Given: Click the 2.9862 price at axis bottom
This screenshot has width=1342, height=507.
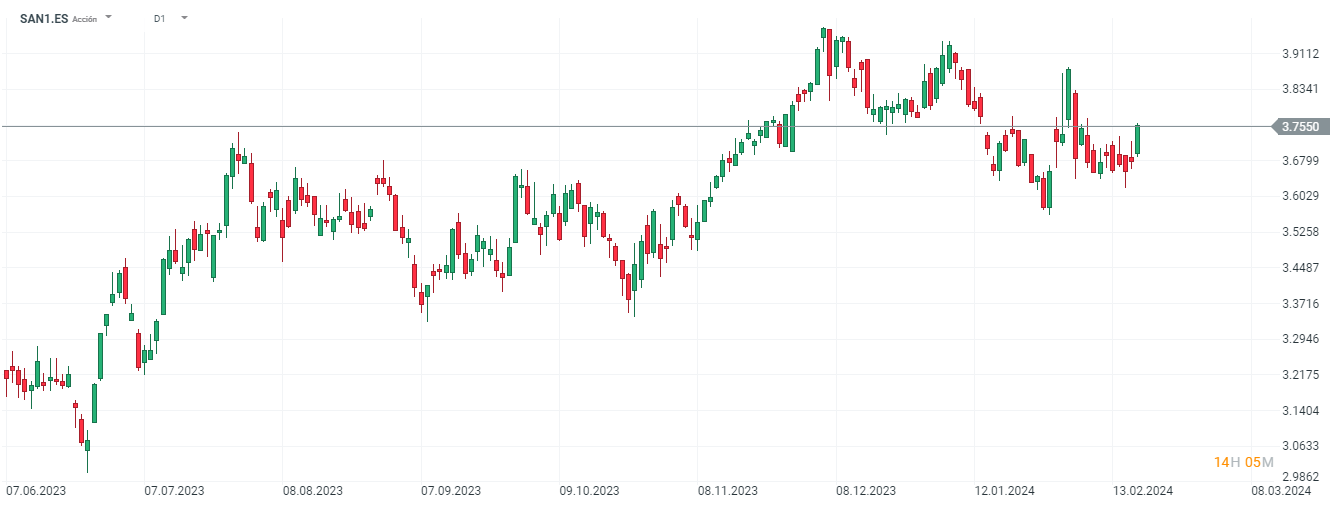Looking at the screenshot, I should [1299, 478].
